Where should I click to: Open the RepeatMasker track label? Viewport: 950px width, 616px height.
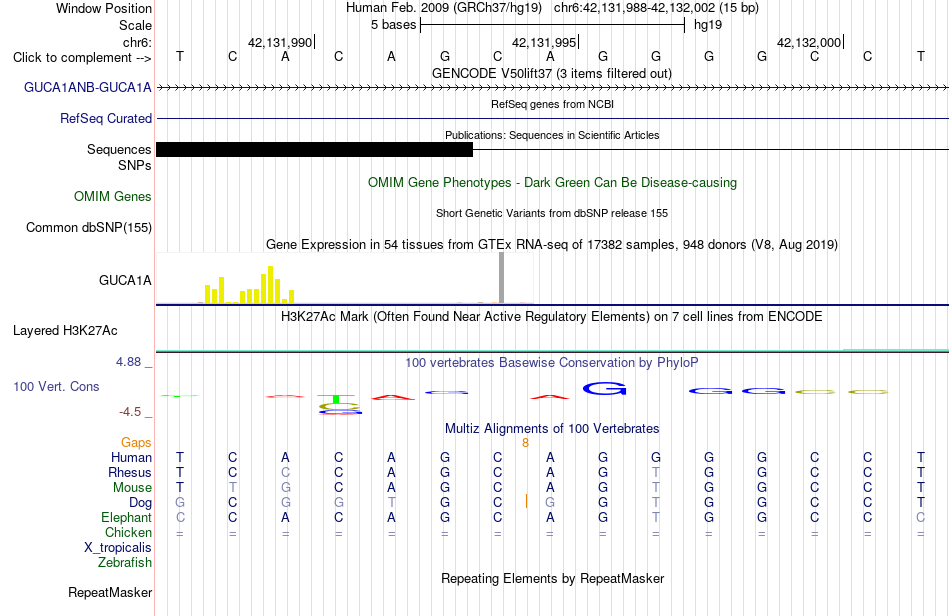tap(110, 592)
